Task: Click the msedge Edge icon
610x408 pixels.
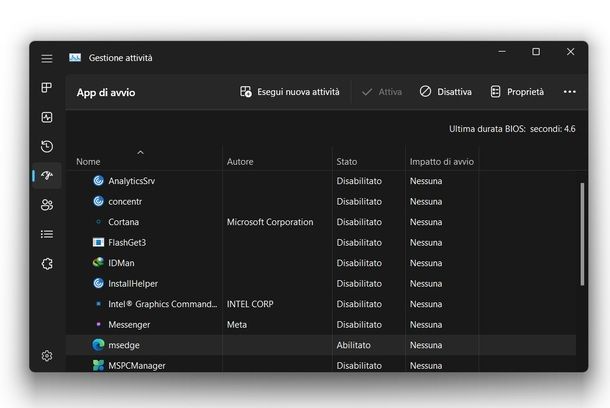Action: tap(98, 345)
